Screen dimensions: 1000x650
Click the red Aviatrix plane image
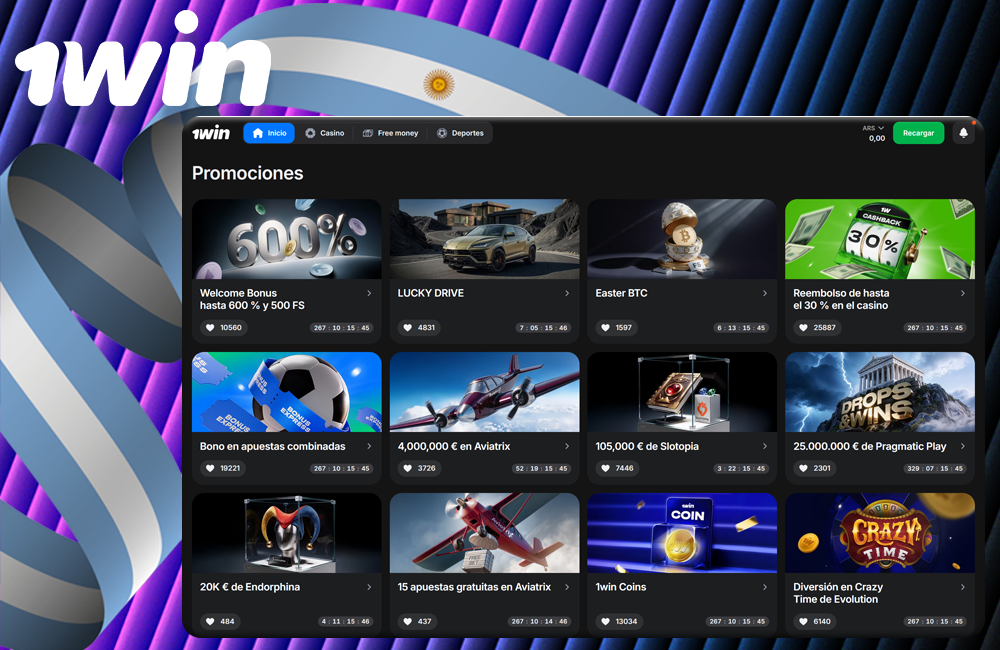(484, 533)
